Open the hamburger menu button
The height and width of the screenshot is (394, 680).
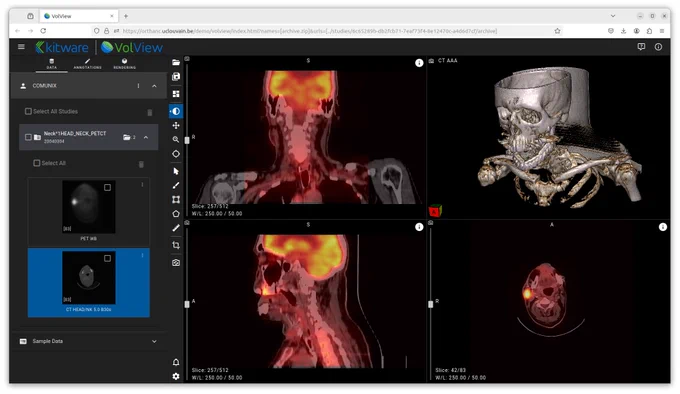(x=21, y=47)
